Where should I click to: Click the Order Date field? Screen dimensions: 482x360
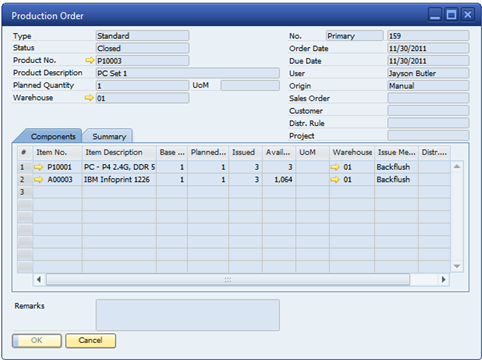(428, 48)
